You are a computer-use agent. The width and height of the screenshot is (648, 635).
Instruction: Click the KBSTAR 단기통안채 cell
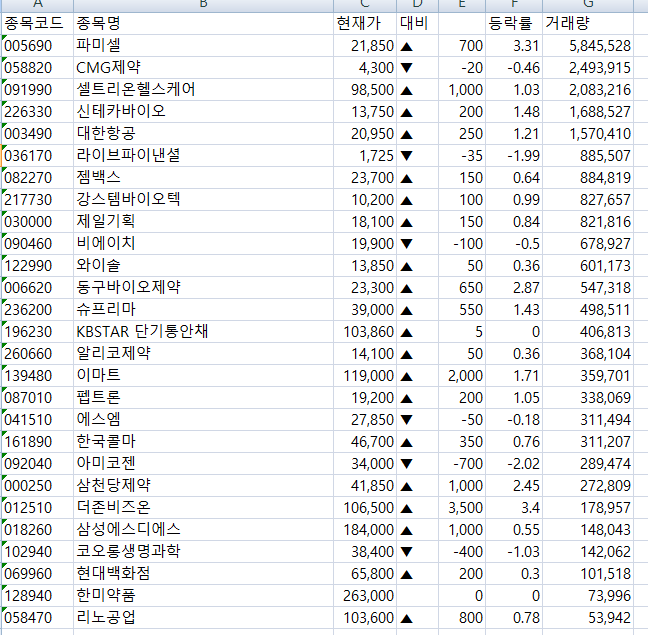[x=203, y=331]
